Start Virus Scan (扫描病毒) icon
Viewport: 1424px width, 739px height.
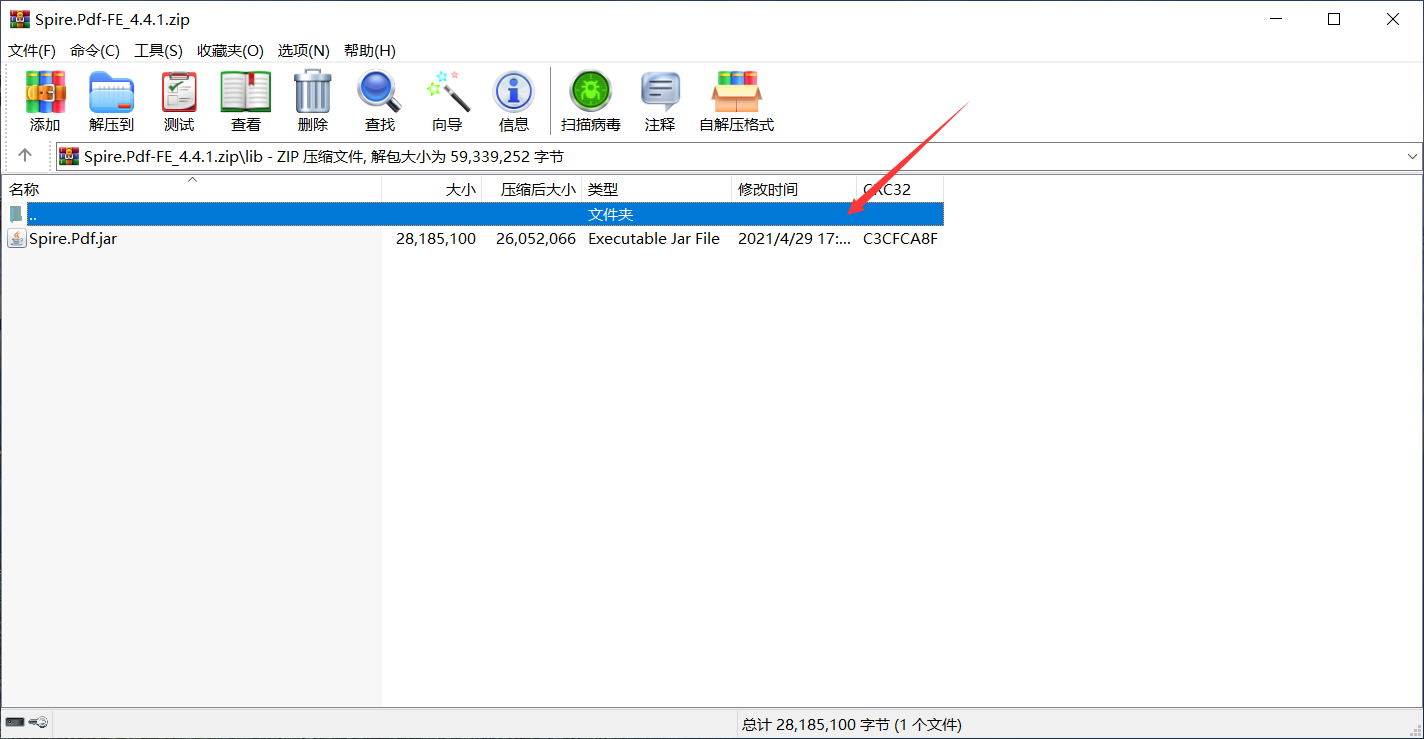click(x=591, y=101)
